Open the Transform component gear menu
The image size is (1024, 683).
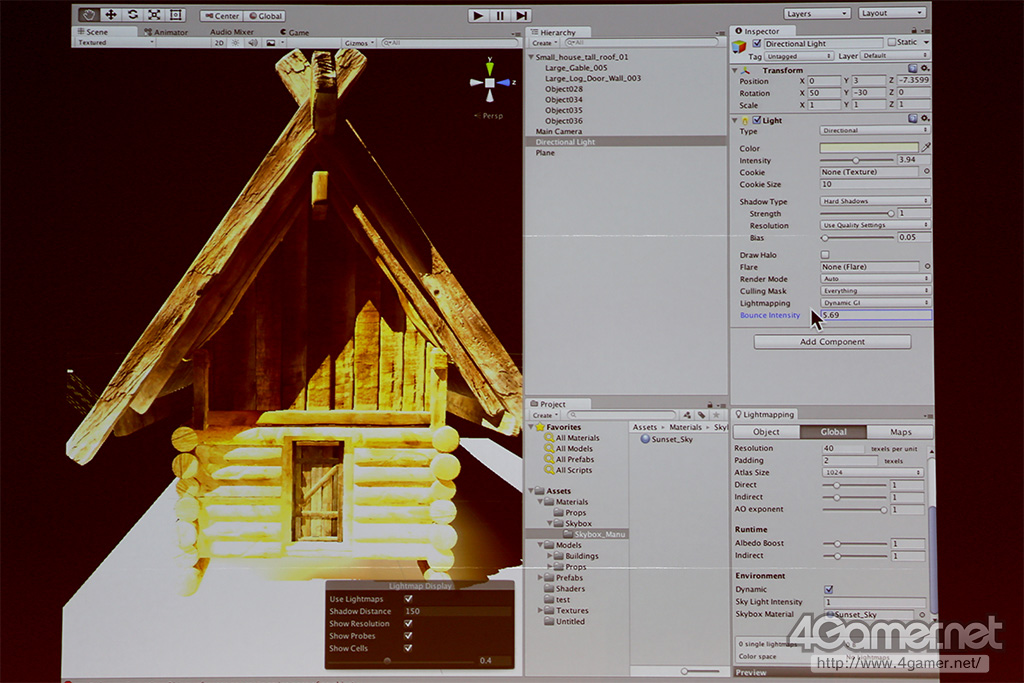tap(925, 69)
